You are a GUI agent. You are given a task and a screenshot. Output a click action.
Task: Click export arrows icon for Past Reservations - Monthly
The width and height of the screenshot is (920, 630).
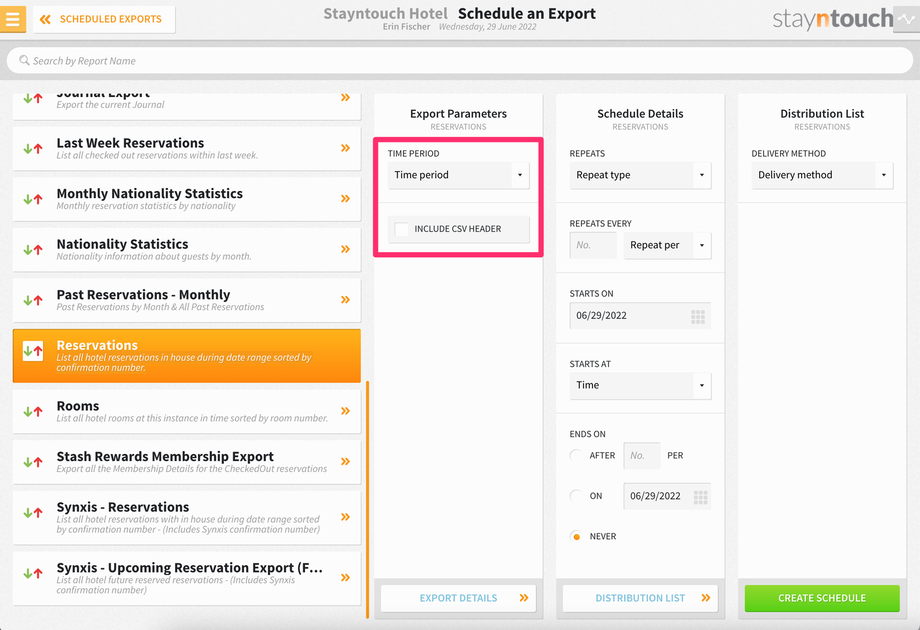pos(33,300)
